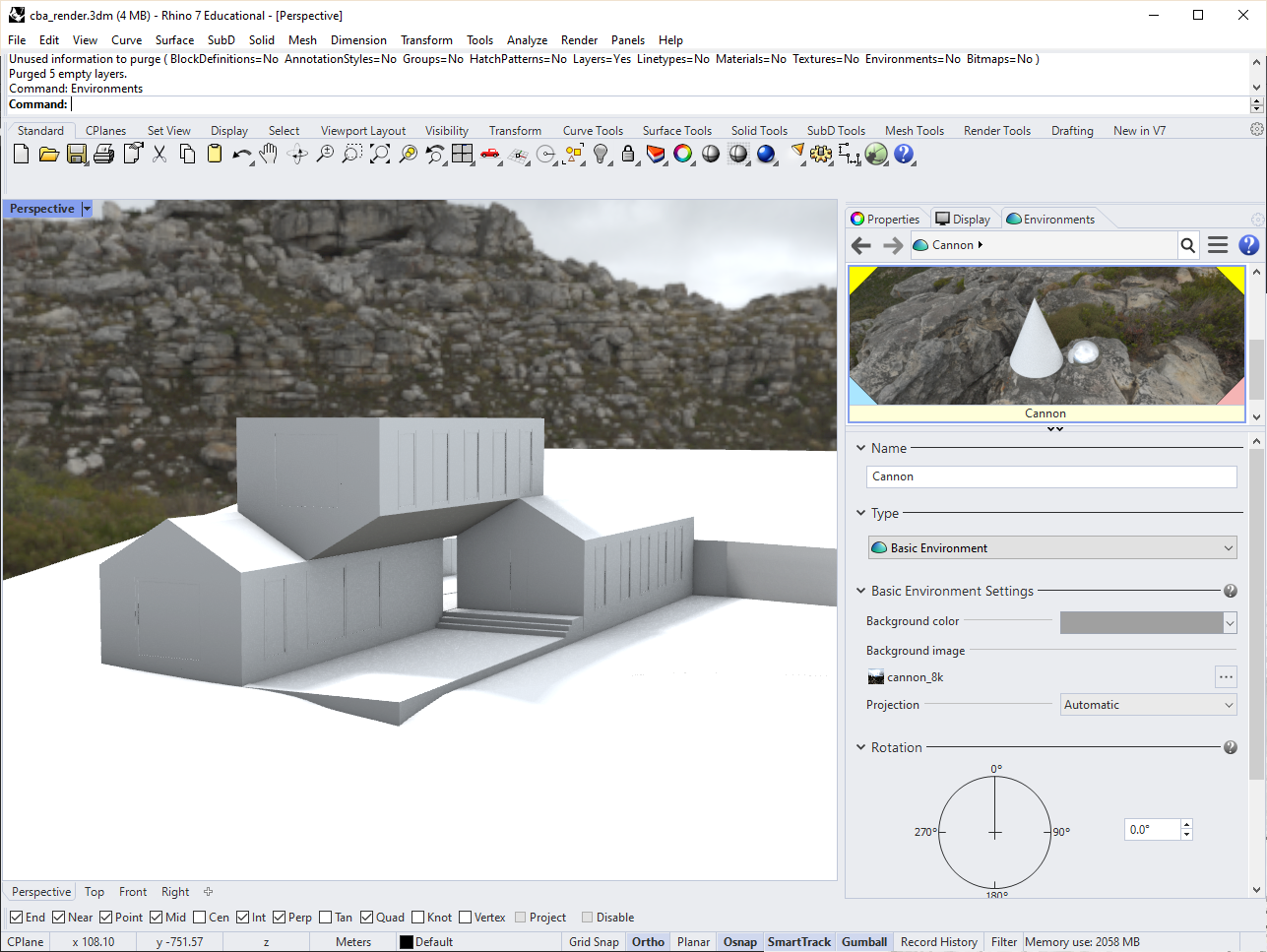Click the Lock padlock icon
The width and height of the screenshot is (1267, 952).
(x=628, y=154)
